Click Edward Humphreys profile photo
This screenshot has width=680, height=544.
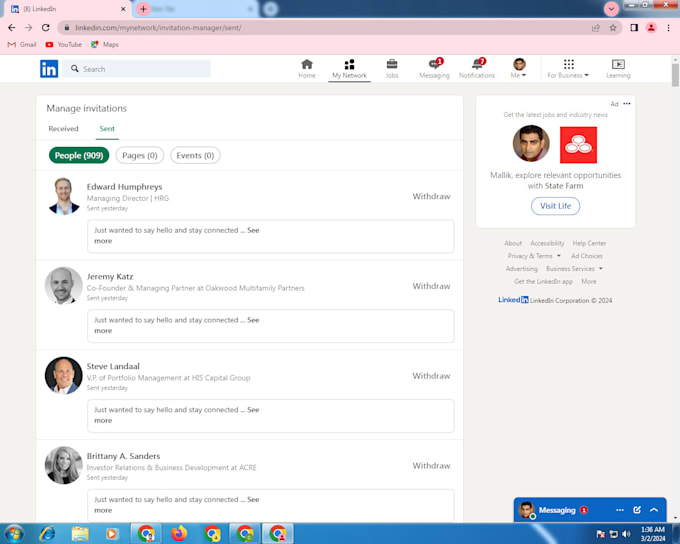point(64,196)
